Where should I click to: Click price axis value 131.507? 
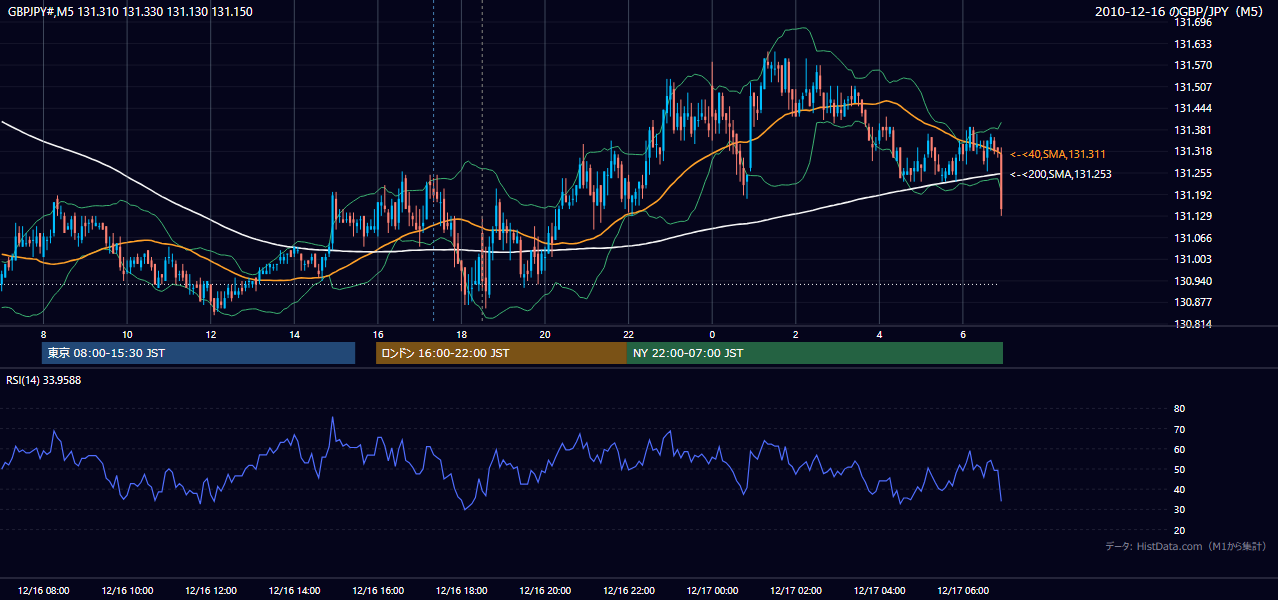coord(1192,87)
